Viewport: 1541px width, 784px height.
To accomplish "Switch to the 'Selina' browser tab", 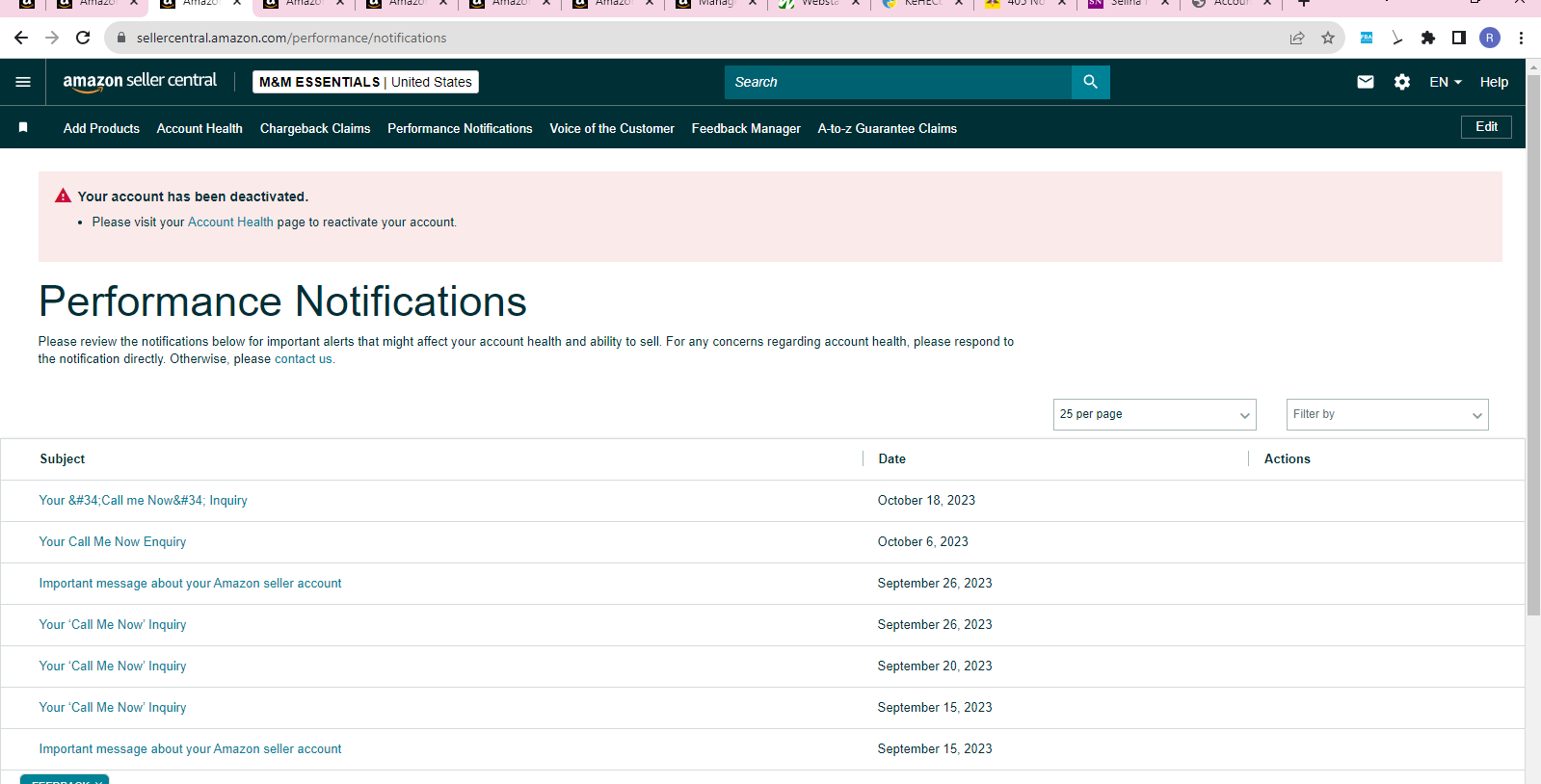I will coord(1128,4).
